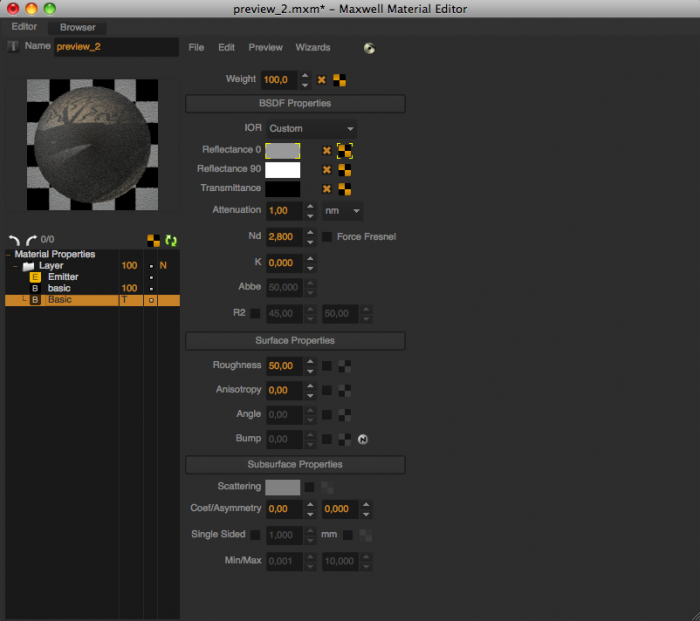Image resolution: width=700 pixels, height=621 pixels.
Task: Remove Transmittance texture via X icon
Action: (x=327, y=189)
